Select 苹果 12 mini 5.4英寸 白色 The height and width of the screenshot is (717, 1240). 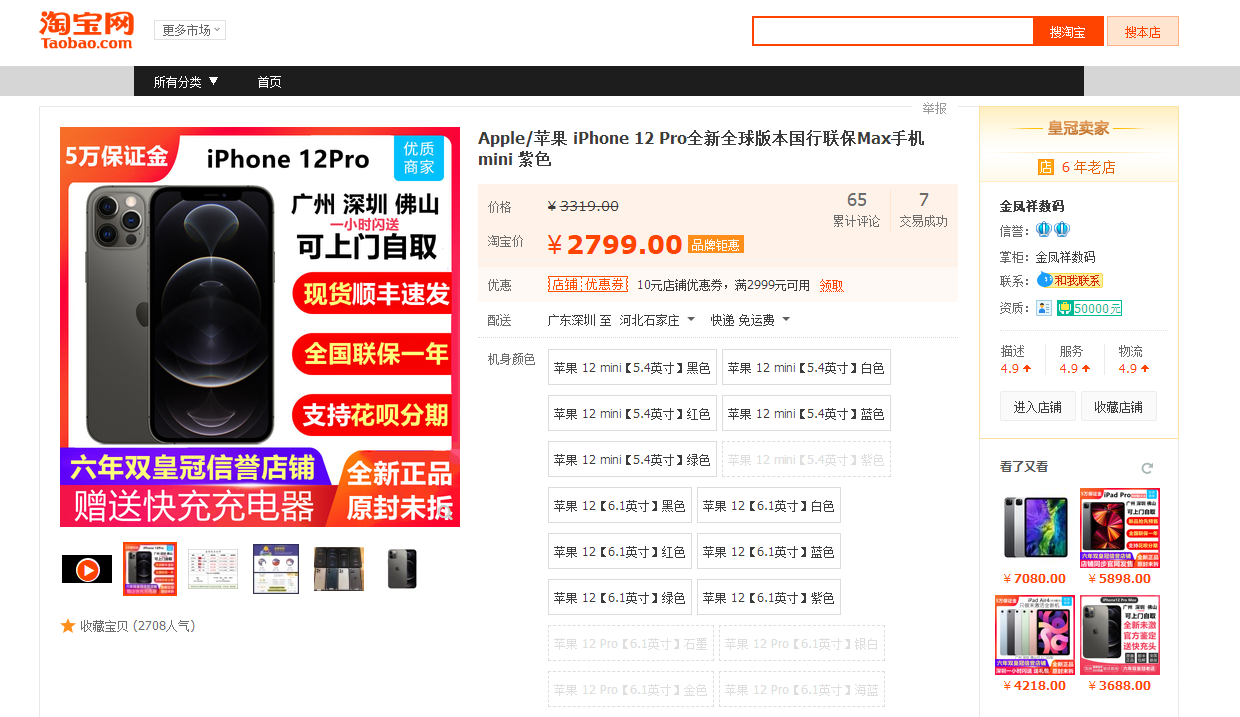pos(806,368)
